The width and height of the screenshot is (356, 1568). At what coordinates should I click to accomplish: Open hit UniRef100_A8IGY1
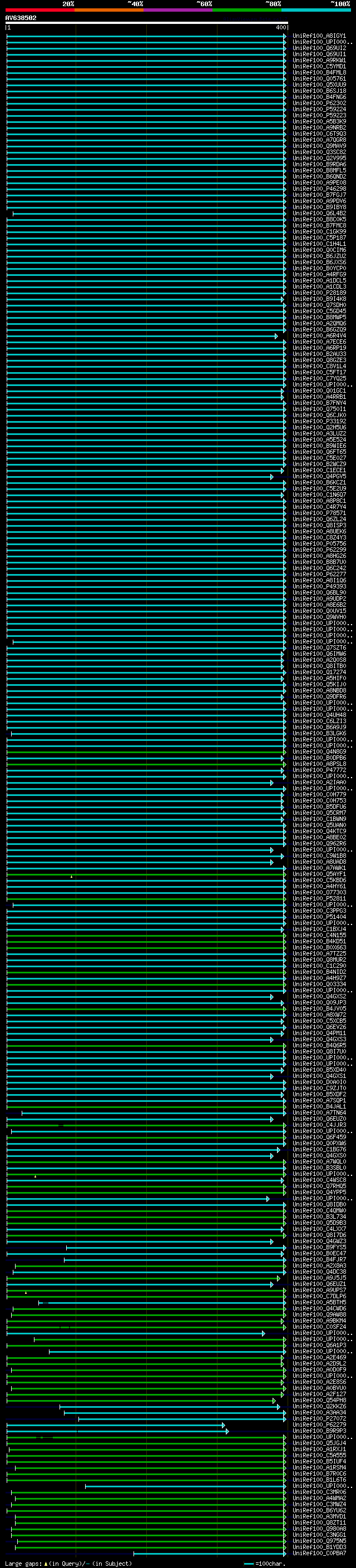pyautogui.click(x=319, y=36)
